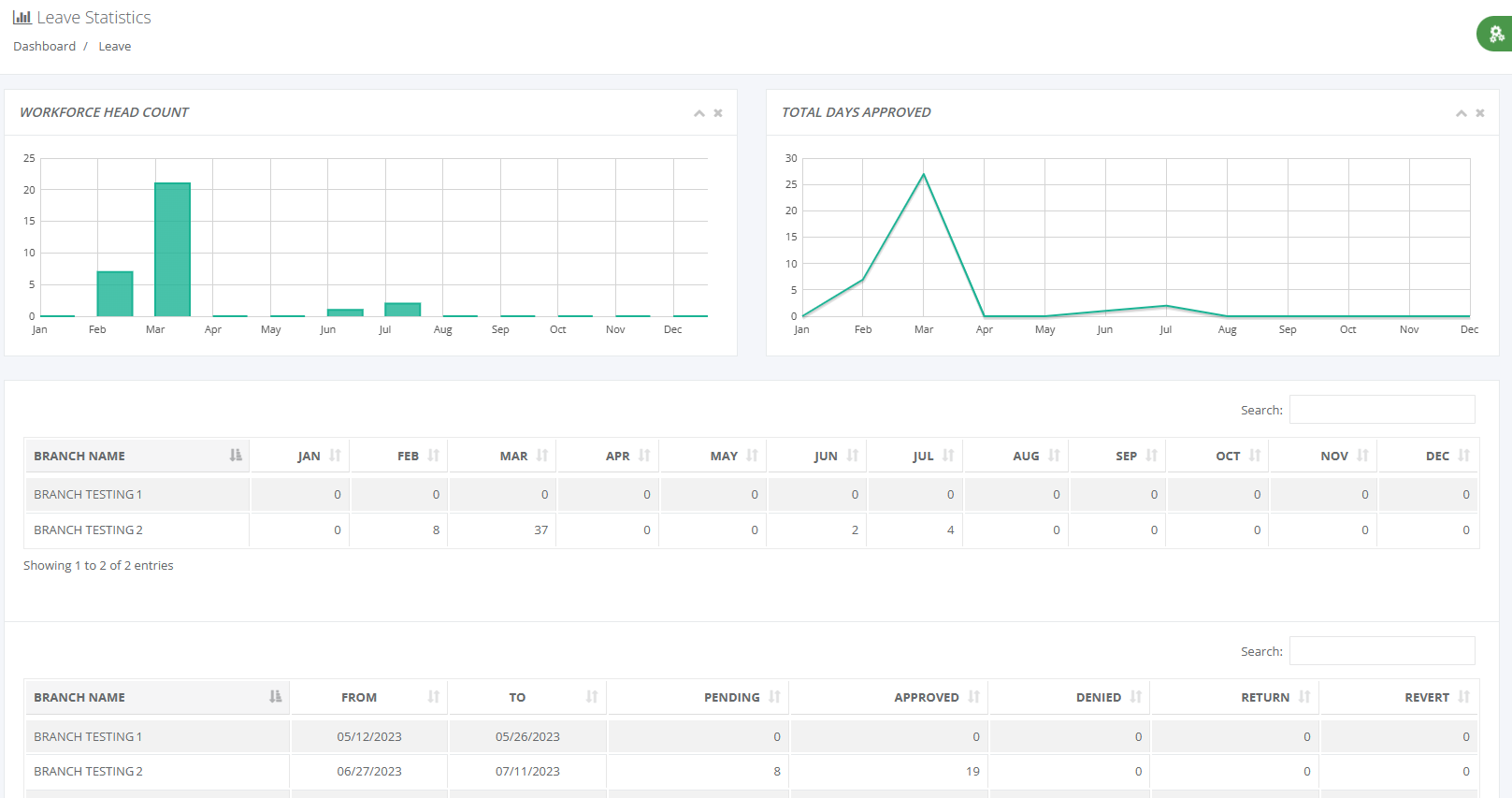Open the green settings gear button
Image resolution: width=1512 pixels, height=798 pixels.
(1495, 35)
